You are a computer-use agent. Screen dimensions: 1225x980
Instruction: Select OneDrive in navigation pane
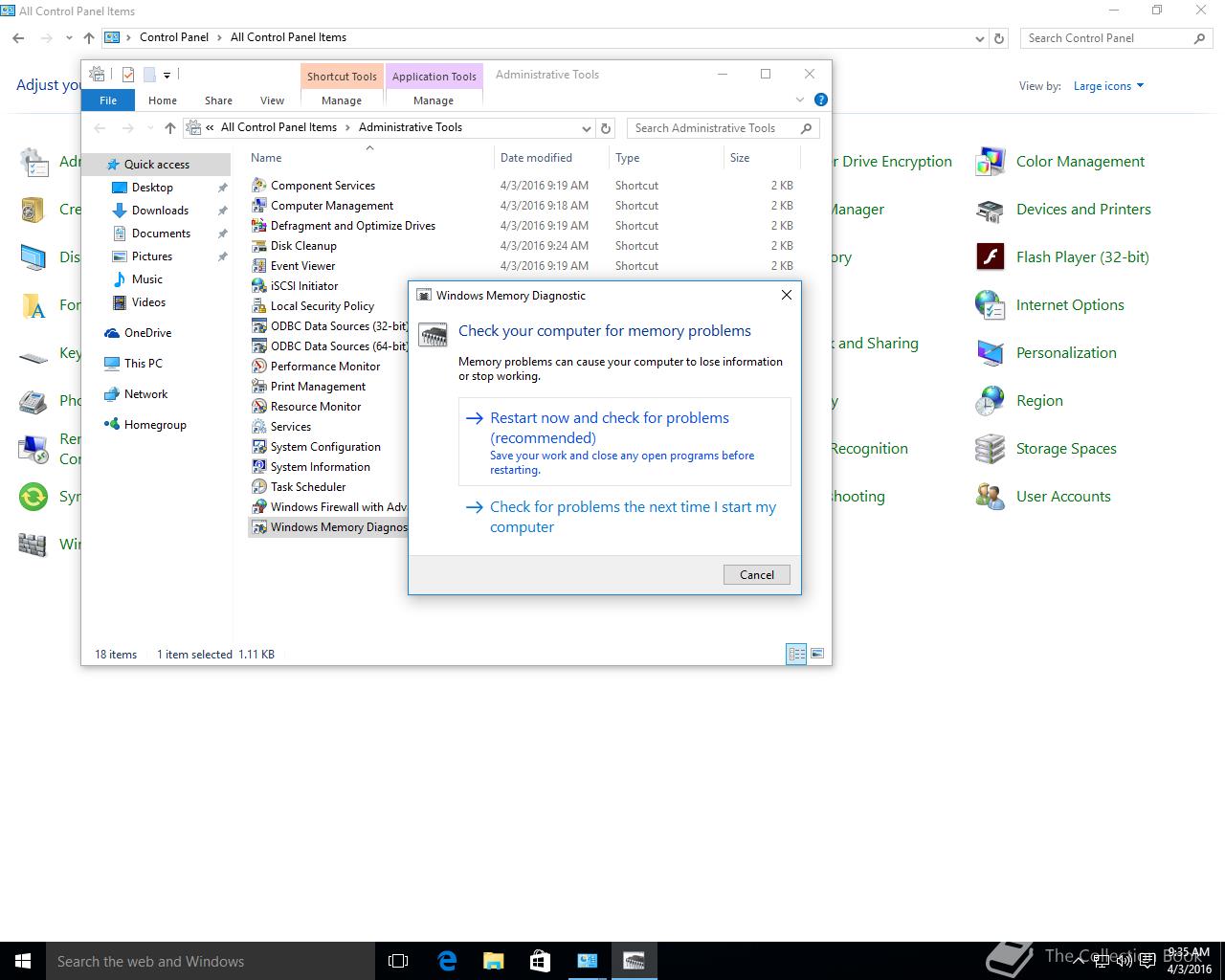pos(147,333)
